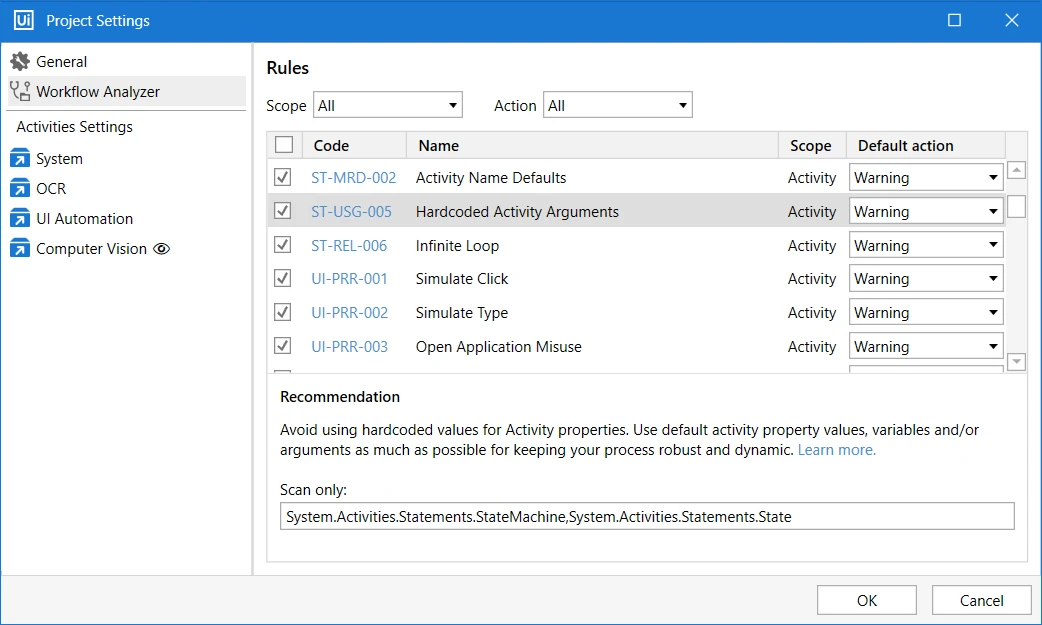The width and height of the screenshot is (1042, 625).
Task: Change default action for Open Application Misuse
Action: point(926,346)
